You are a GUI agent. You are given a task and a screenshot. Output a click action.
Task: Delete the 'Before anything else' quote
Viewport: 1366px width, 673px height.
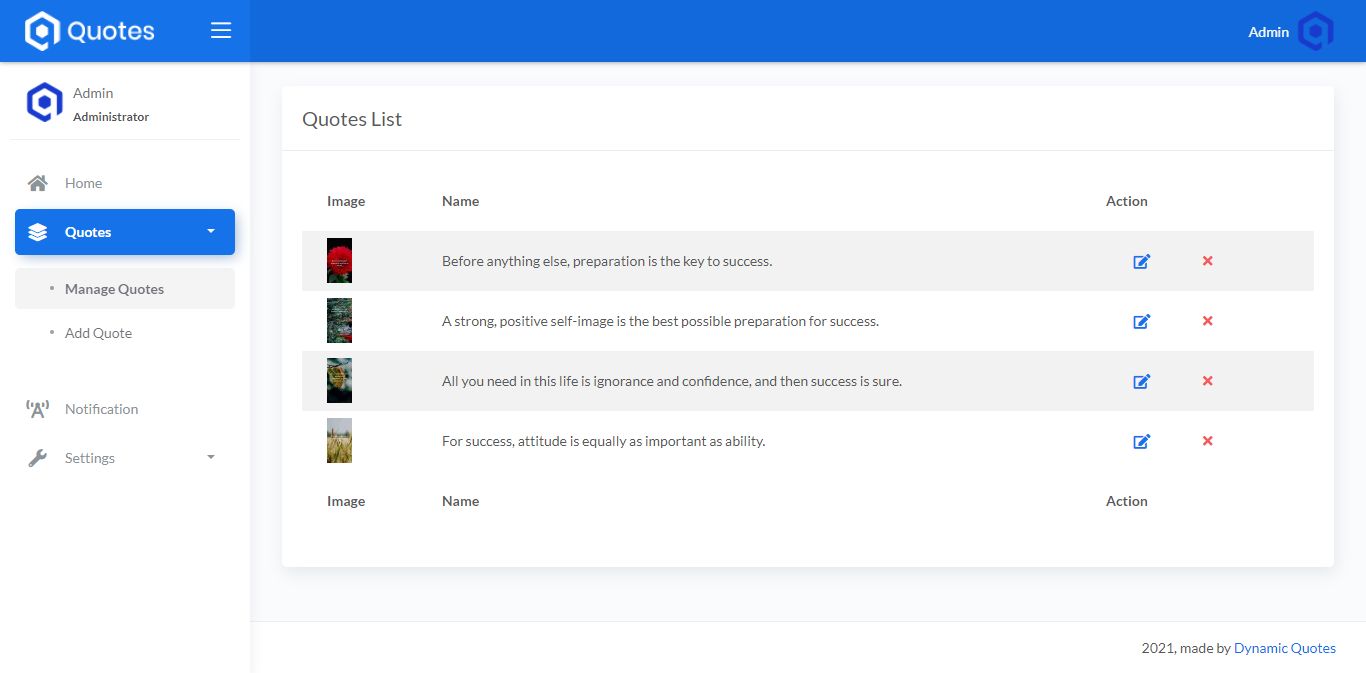[x=1207, y=261]
